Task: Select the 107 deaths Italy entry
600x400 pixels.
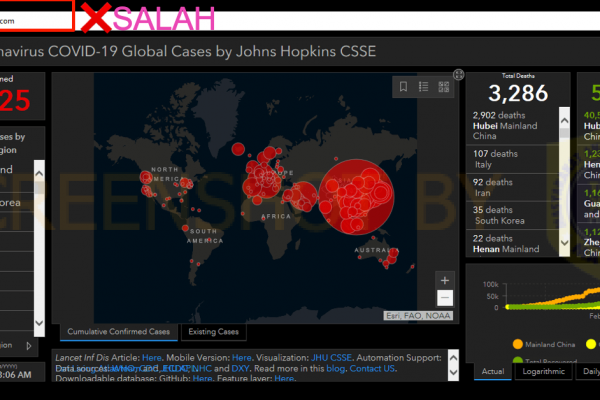Action: point(512,159)
